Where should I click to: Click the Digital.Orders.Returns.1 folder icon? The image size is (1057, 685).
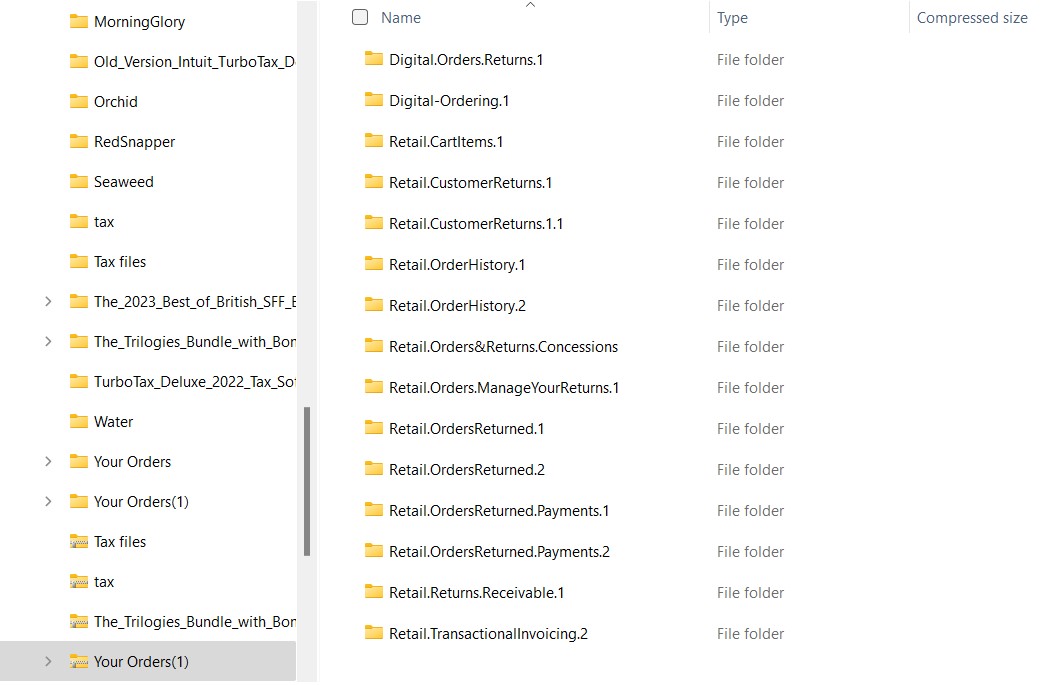pyautogui.click(x=372, y=59)
